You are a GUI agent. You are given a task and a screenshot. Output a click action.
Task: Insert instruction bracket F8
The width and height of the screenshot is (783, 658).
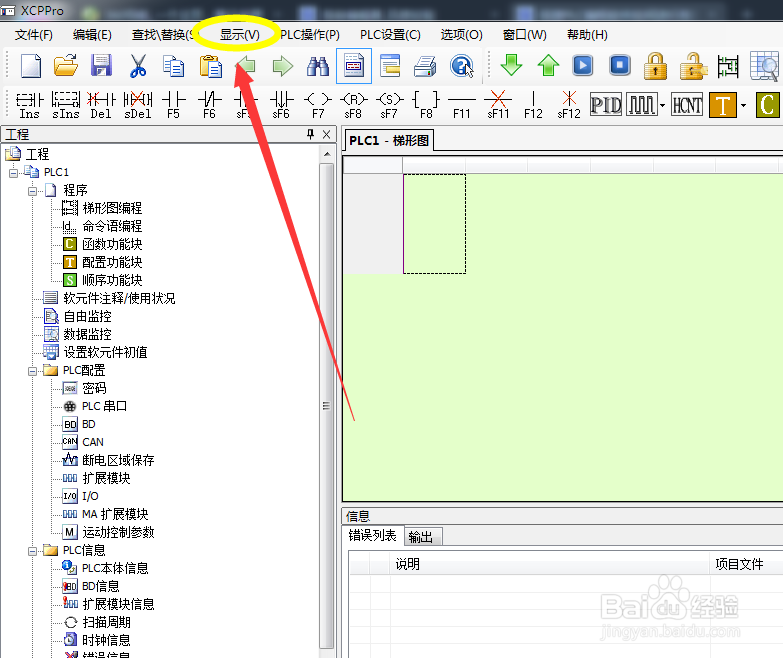426,105
